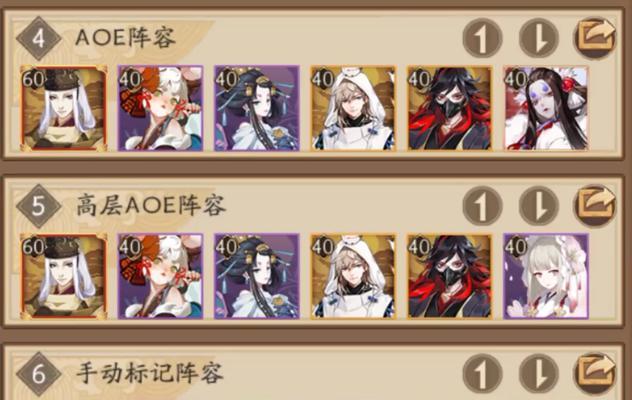Click the share icon for lineup 5
This screenshot has height=400, width=632.
coord(595,205)
